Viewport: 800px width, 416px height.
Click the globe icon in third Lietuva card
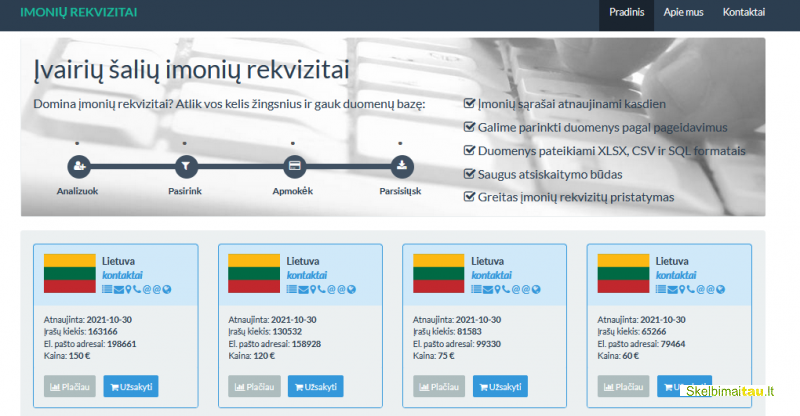click(536, 289)
